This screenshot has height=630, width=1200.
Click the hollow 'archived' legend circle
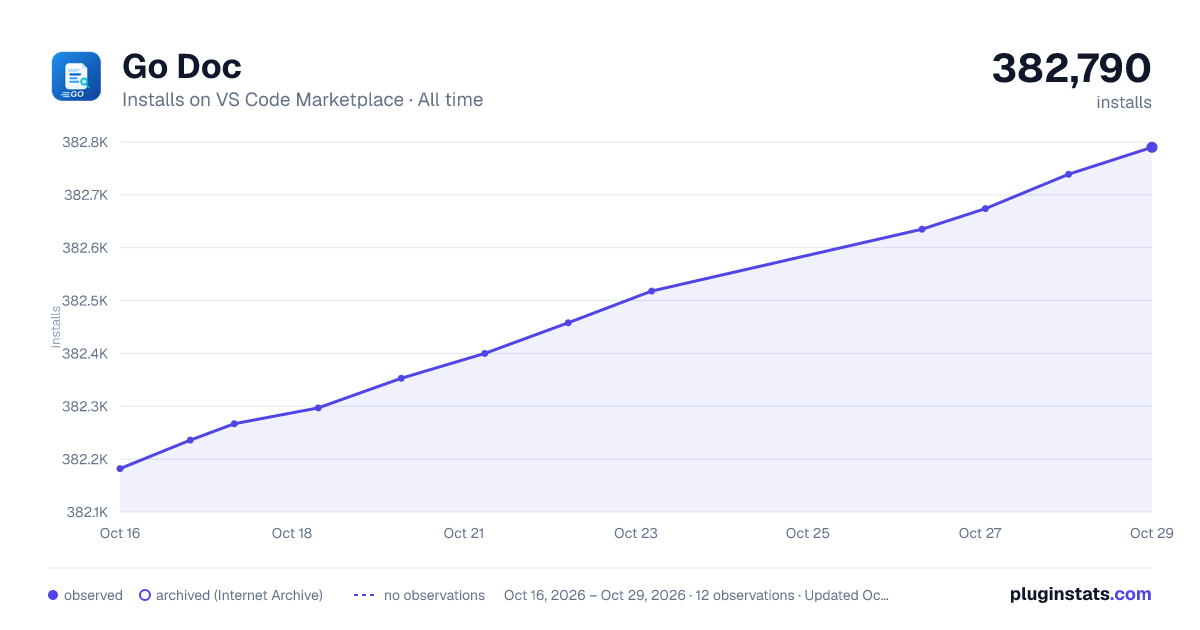pos(145,595)
